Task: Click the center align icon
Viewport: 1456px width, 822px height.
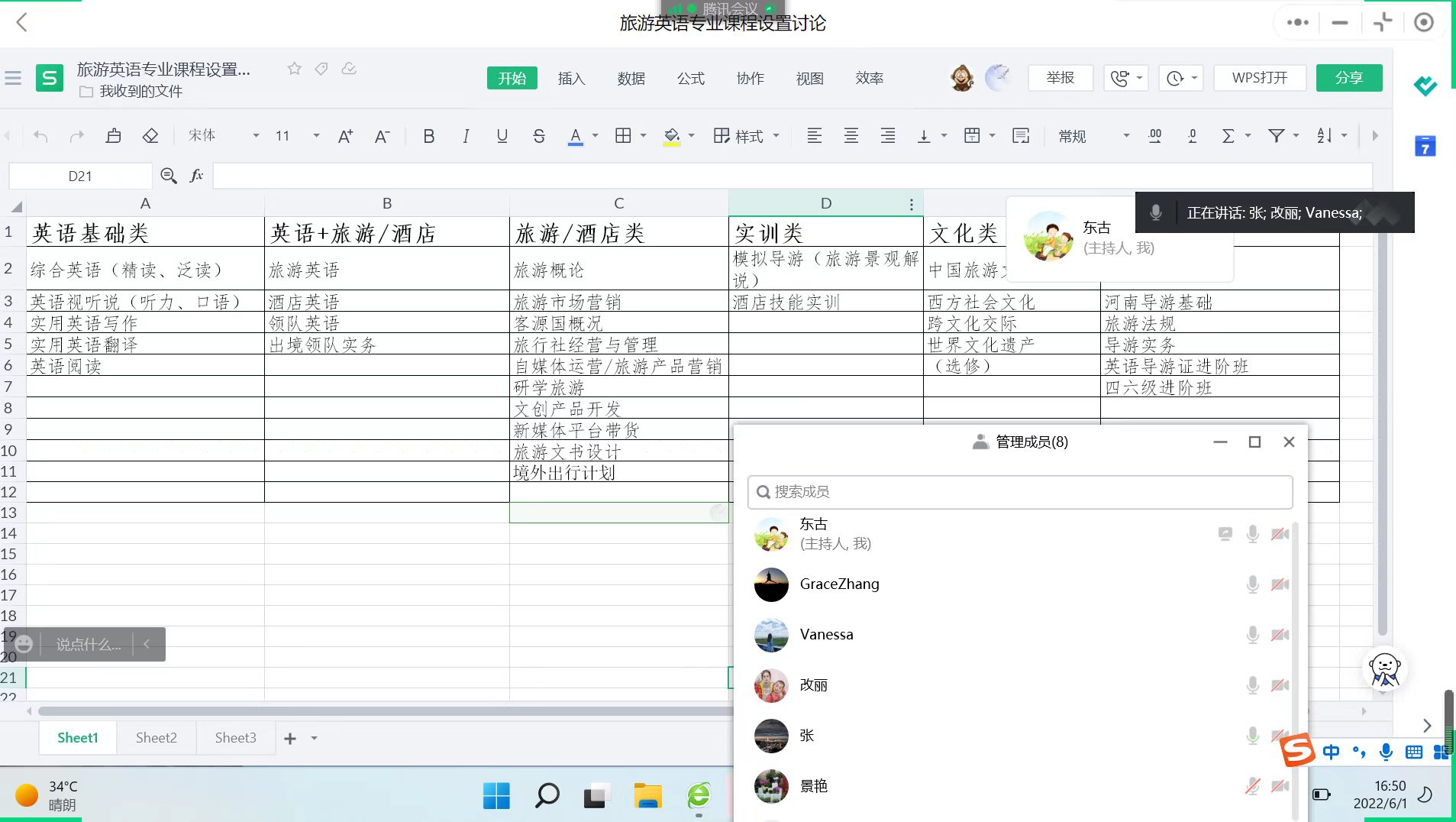Action: click(x=851, y=136)
